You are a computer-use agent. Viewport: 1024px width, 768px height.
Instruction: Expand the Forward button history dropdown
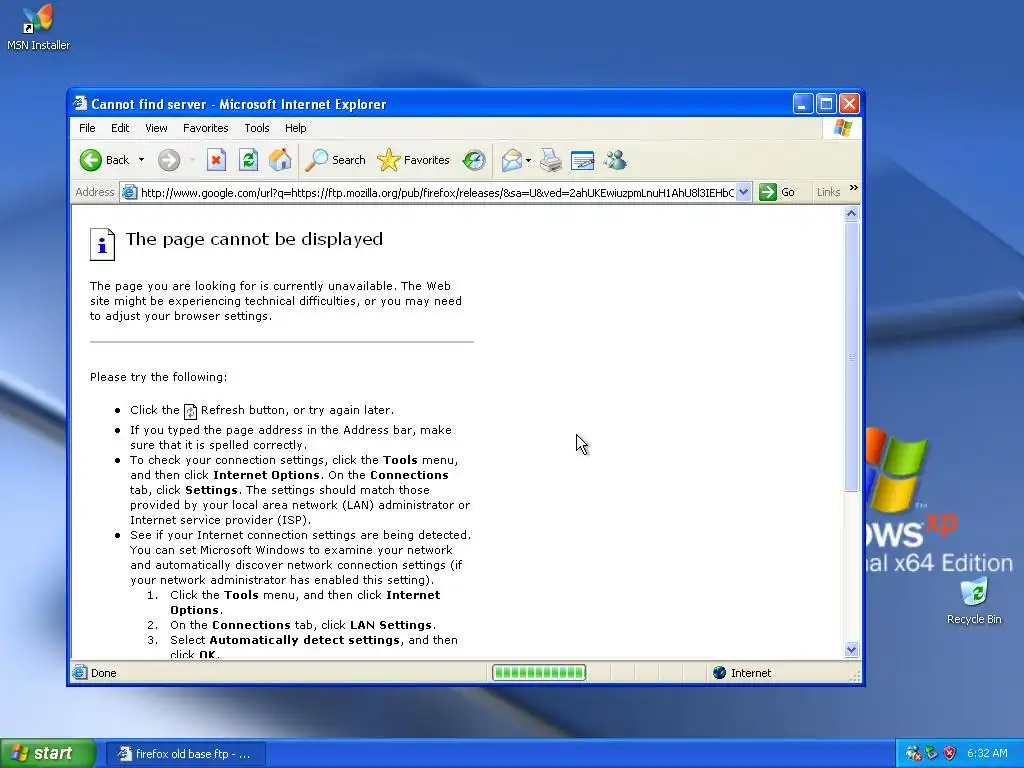[x=192, y=160]
